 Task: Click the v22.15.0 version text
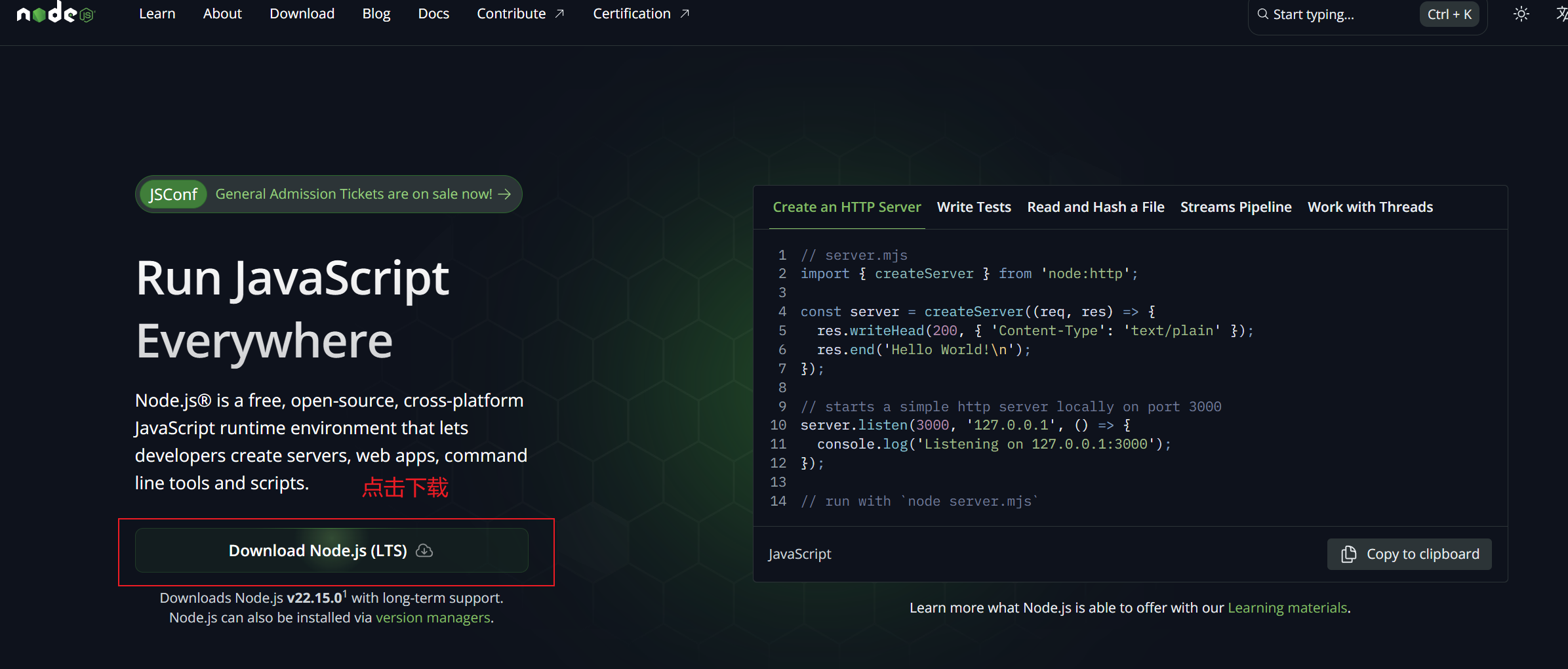point(315,598)
